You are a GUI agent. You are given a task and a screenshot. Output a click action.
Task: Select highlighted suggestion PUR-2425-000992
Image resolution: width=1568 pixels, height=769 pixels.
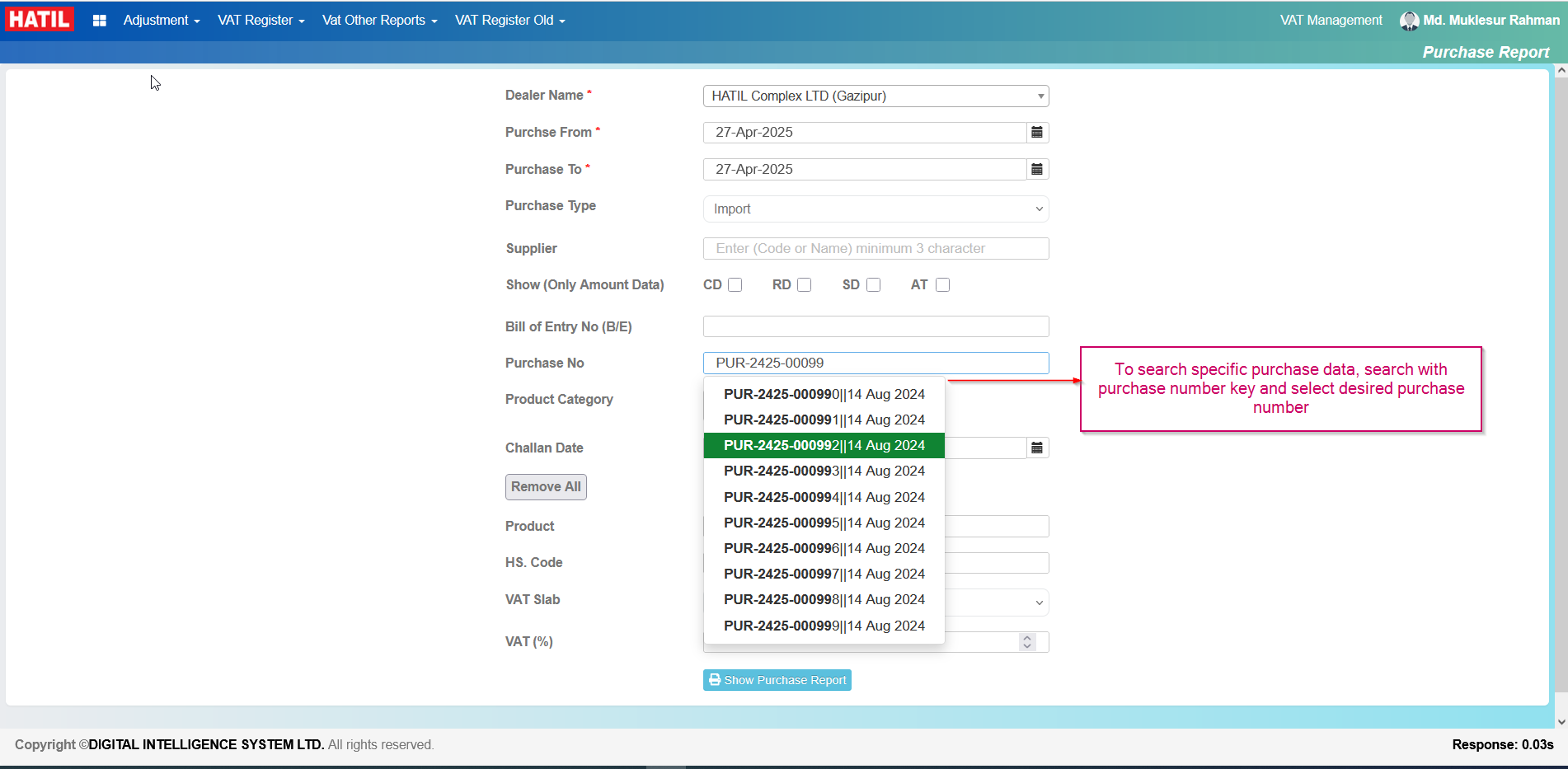click(824, 446)
